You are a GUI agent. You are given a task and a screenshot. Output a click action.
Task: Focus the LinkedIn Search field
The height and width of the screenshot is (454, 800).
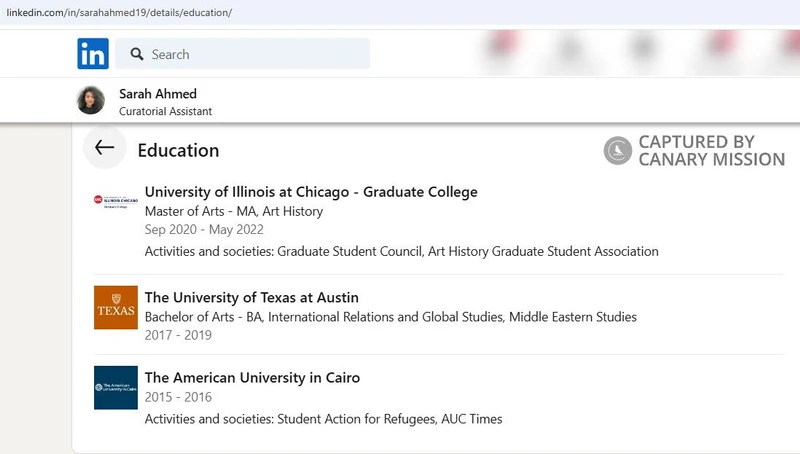tap(242, 54)
